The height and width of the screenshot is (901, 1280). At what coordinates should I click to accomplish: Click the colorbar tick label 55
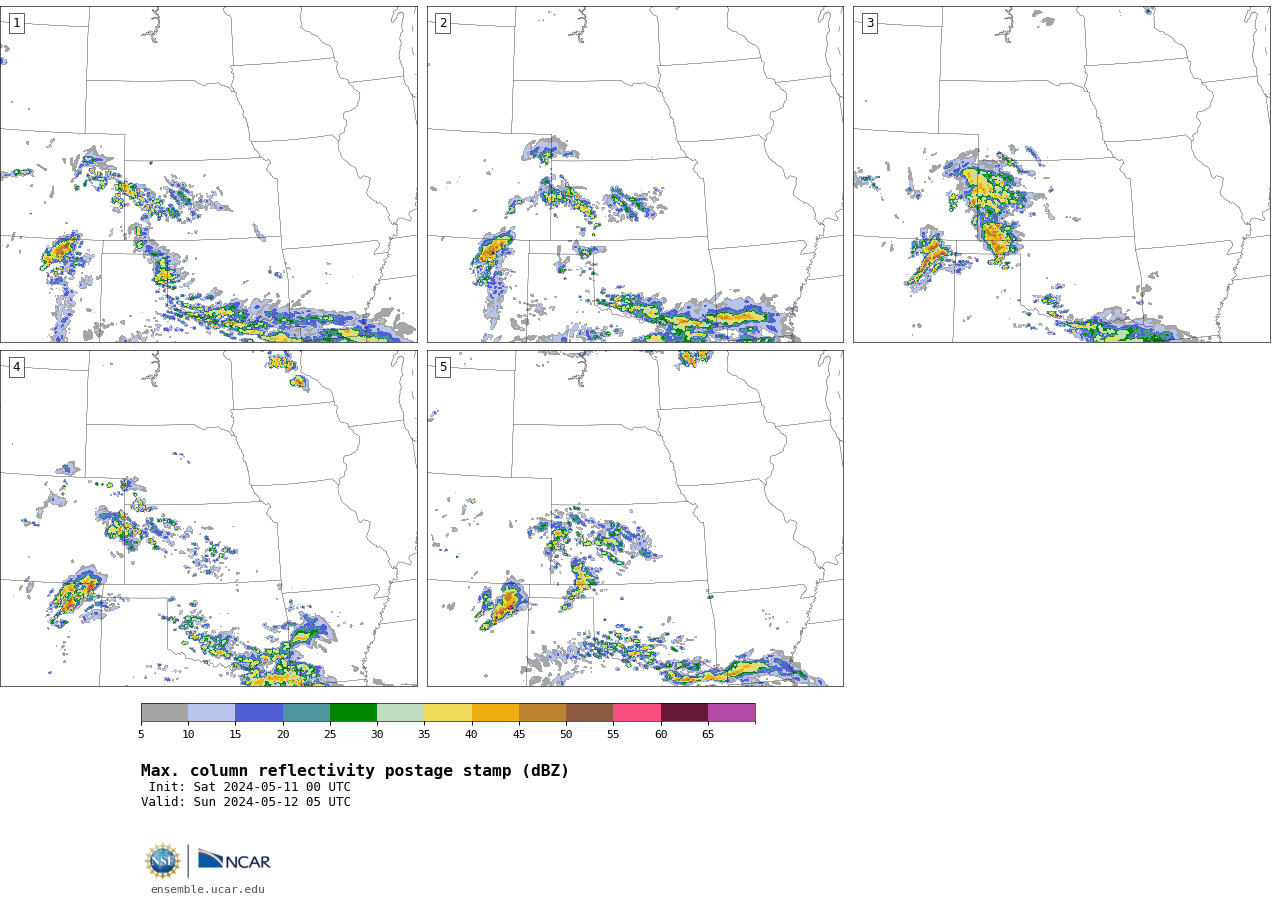(x=613, y=734)
